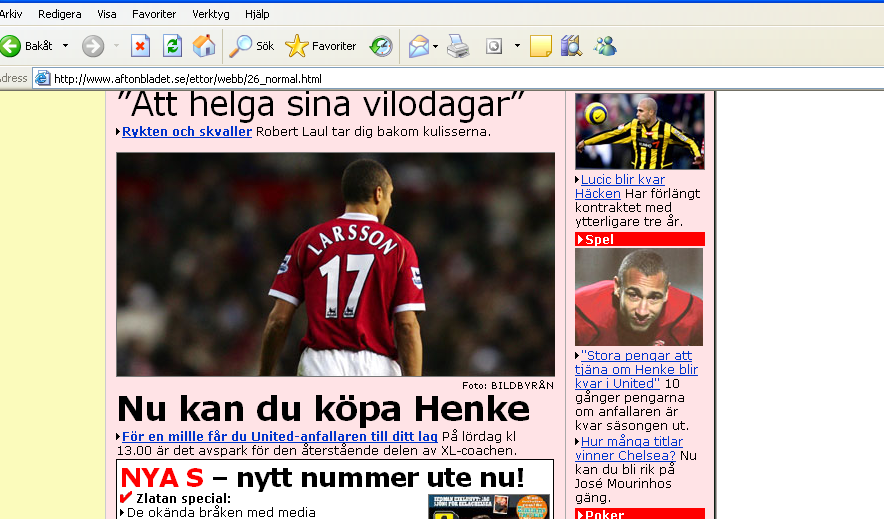This screenshot has height=519, width=884.
Task: Open the Hjälp menu
Action: pyautogui.click(x=257, y=14)
